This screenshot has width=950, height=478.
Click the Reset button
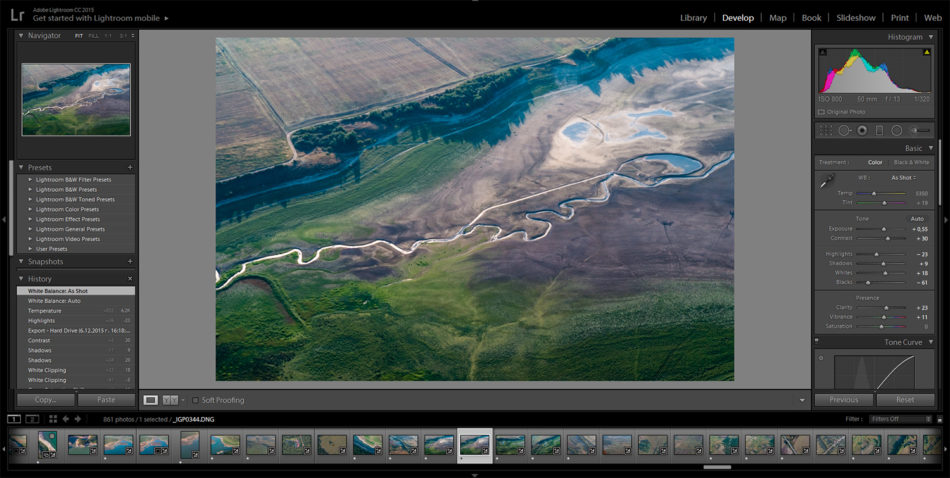coord(905,400)
